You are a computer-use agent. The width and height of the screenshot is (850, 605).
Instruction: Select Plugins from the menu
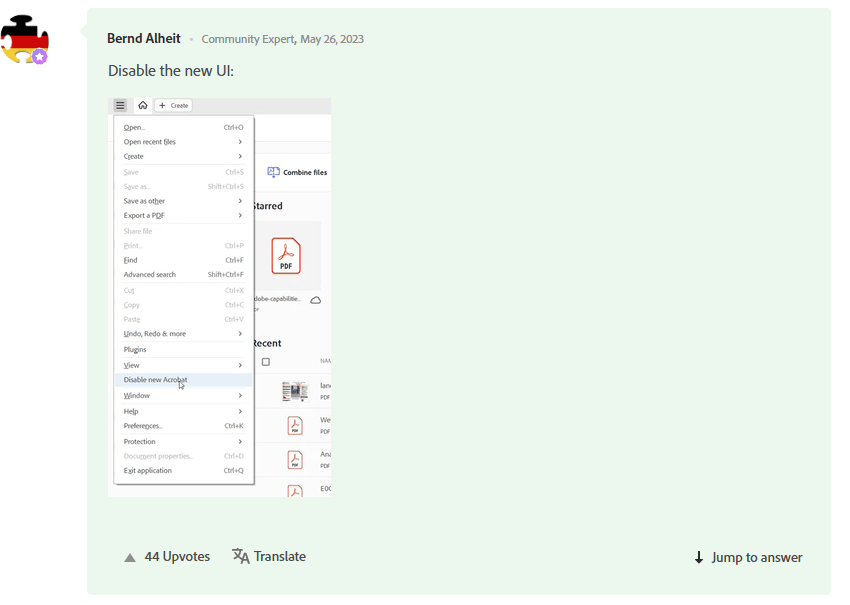tap(134, 349)
